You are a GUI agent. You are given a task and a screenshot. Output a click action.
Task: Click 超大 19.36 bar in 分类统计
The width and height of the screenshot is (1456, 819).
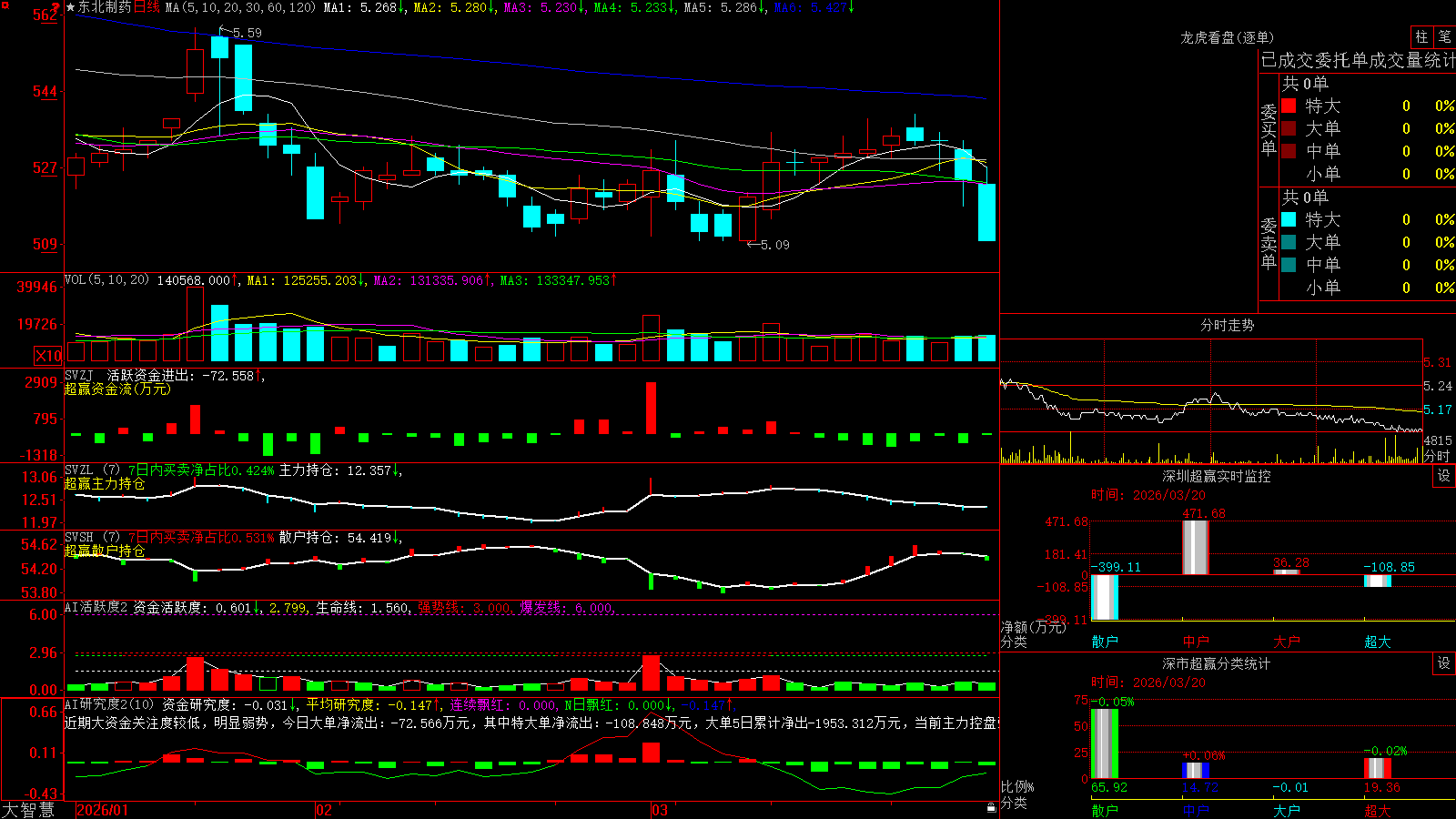tap(1377, 768)
